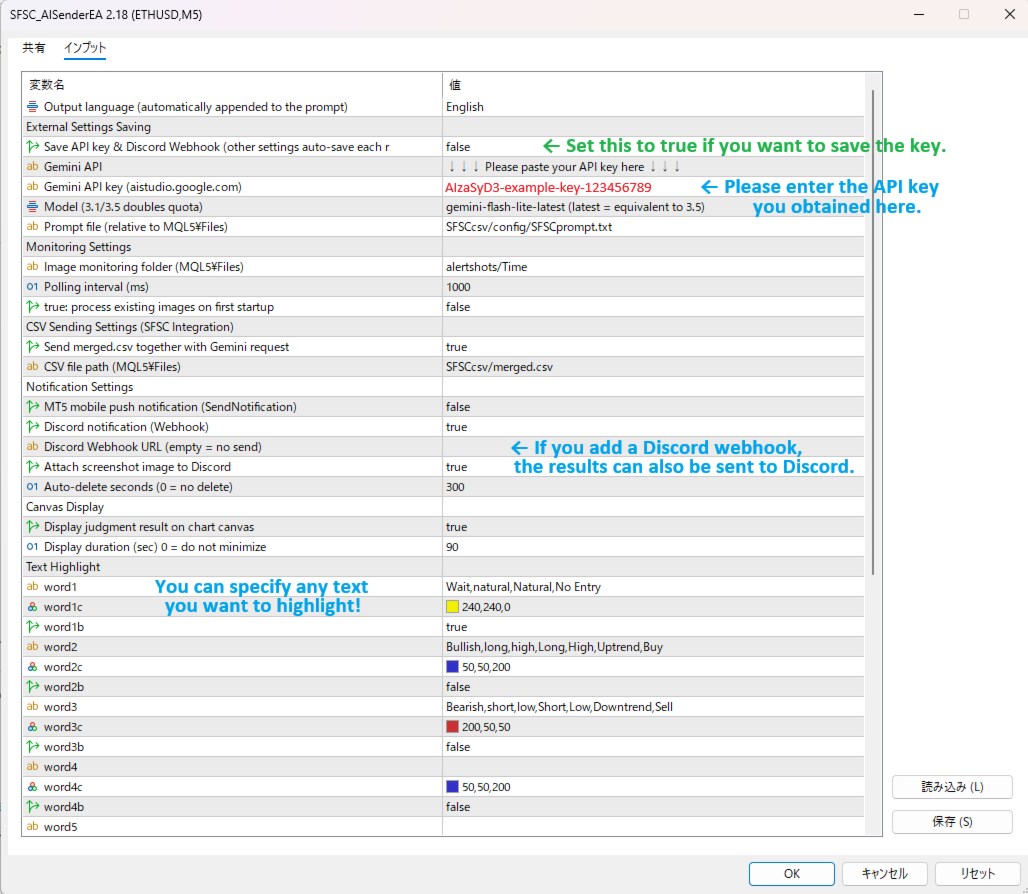The image size is (1028, 894).
Task: Click the color type icon beside word2c
Action: pos(32,667)
